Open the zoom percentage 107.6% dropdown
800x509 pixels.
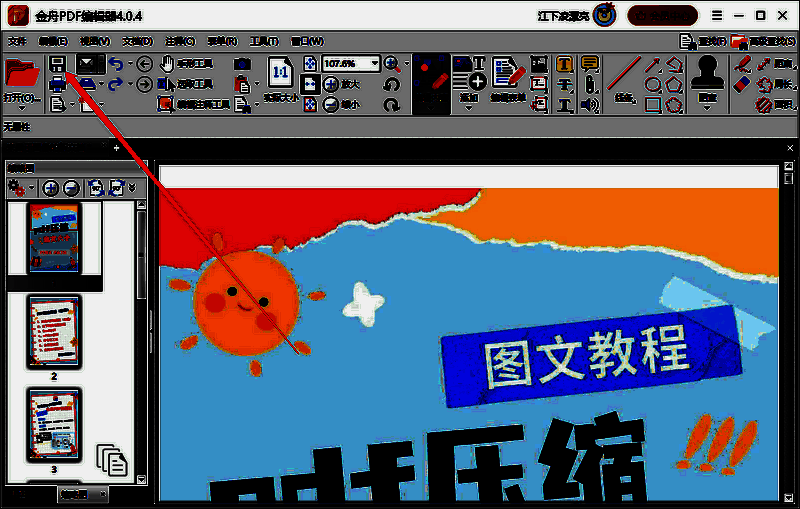tap(374, 64)
